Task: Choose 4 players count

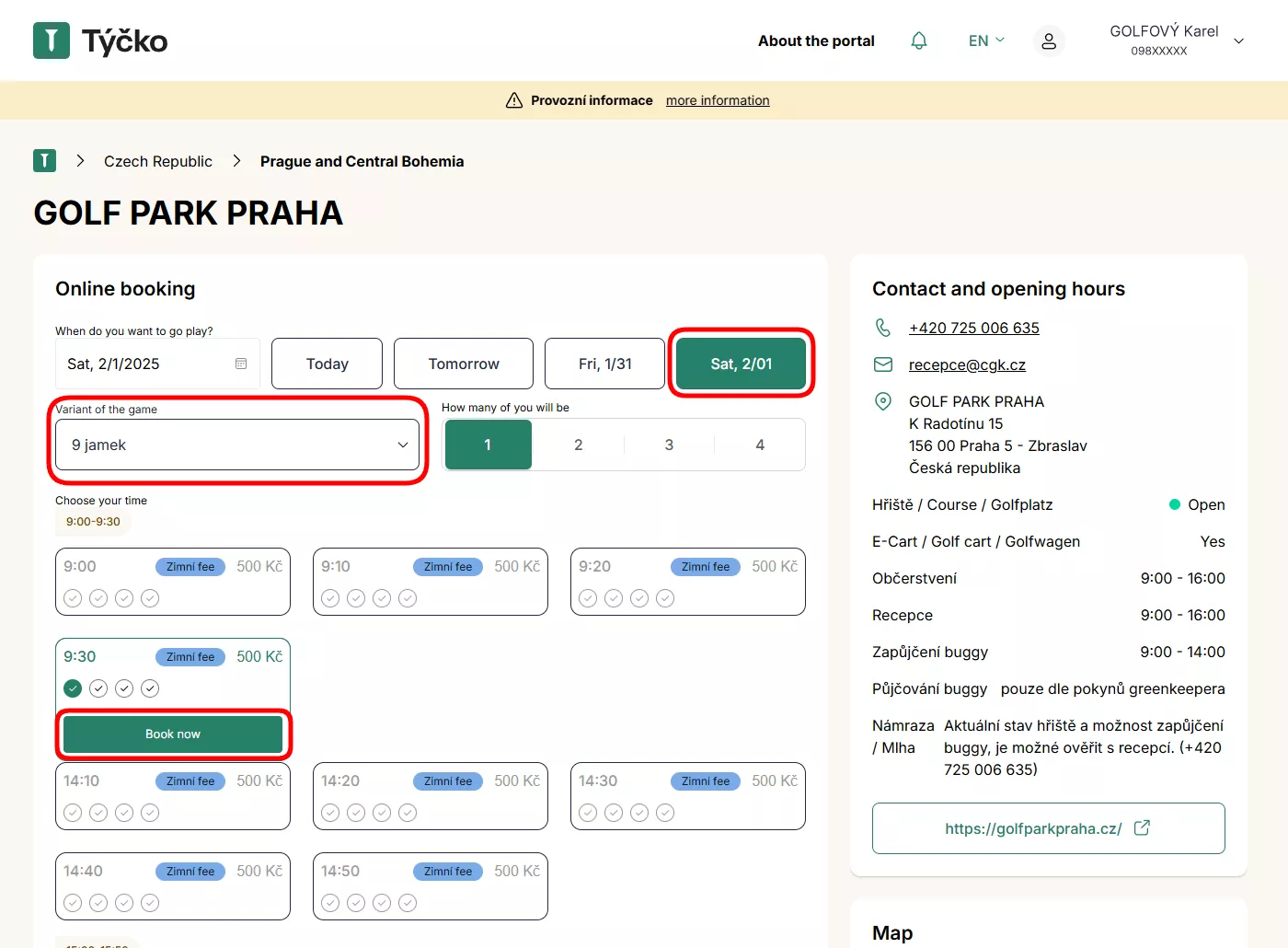Action: [x=760, y=445]
